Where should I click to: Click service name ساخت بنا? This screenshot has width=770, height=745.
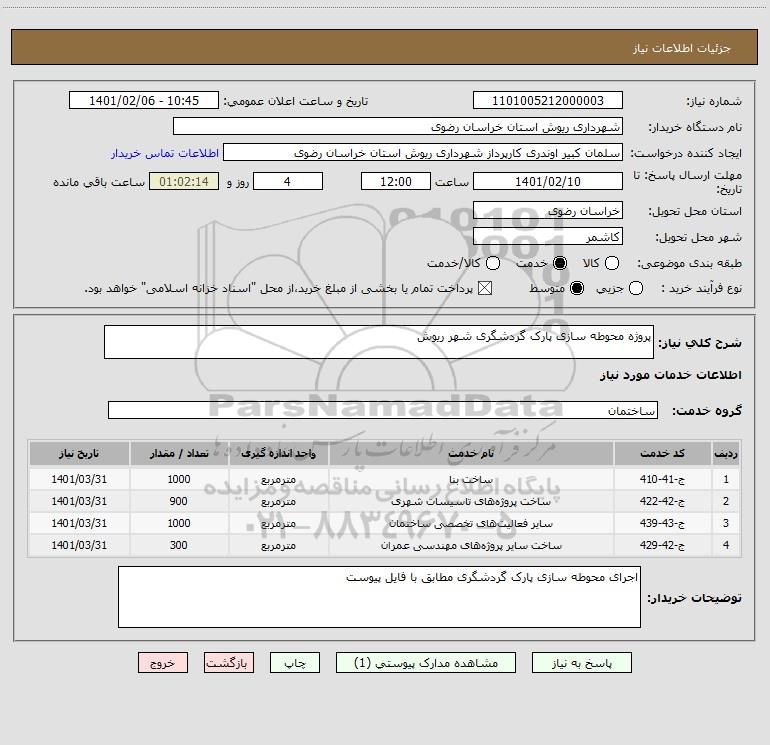[x=470, y=479]
